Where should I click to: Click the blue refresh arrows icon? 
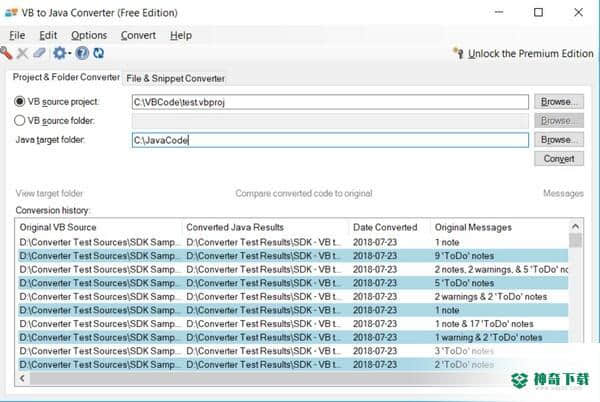(x=99, y=53)
